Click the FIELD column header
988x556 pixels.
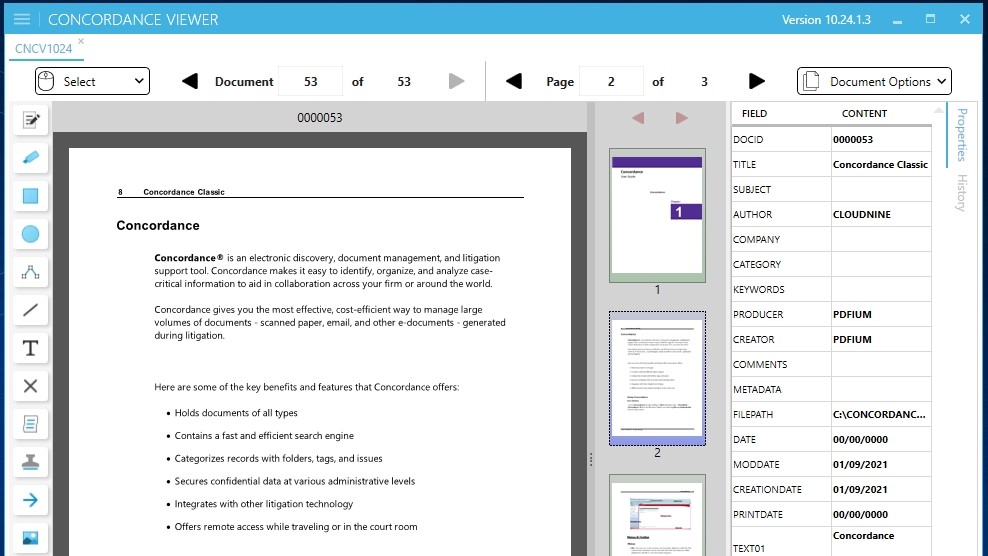point(754,113)
